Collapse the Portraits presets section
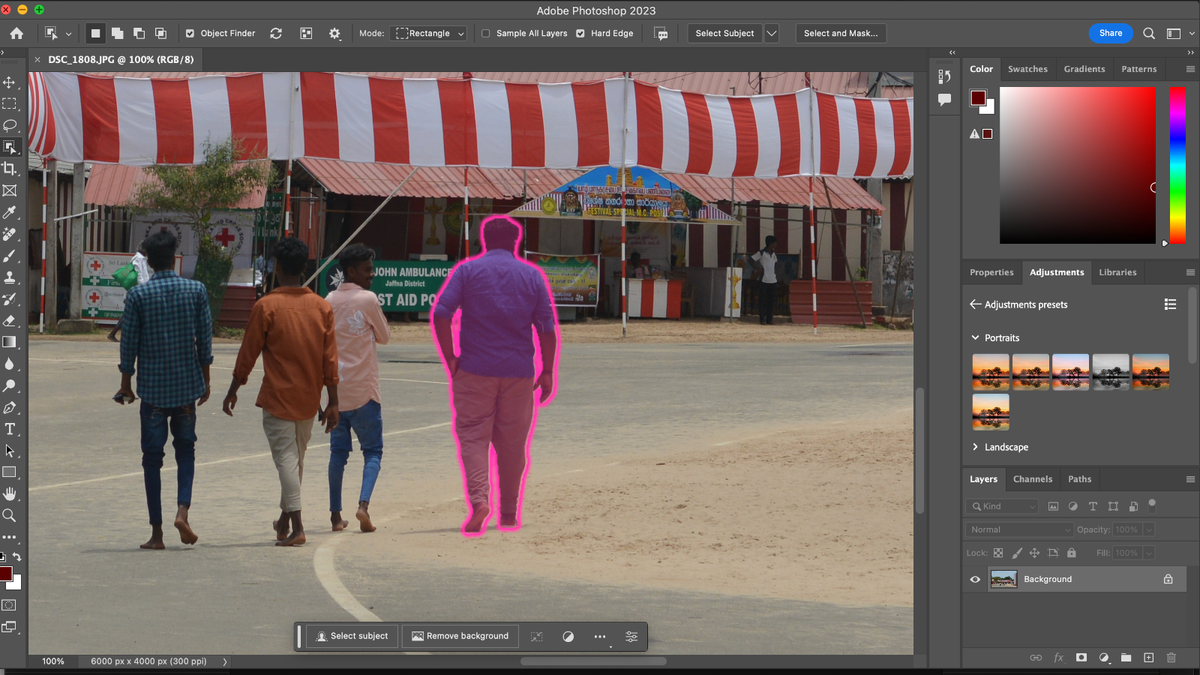Viewport: 1200px width, 675px height. [x=975, y=338]
